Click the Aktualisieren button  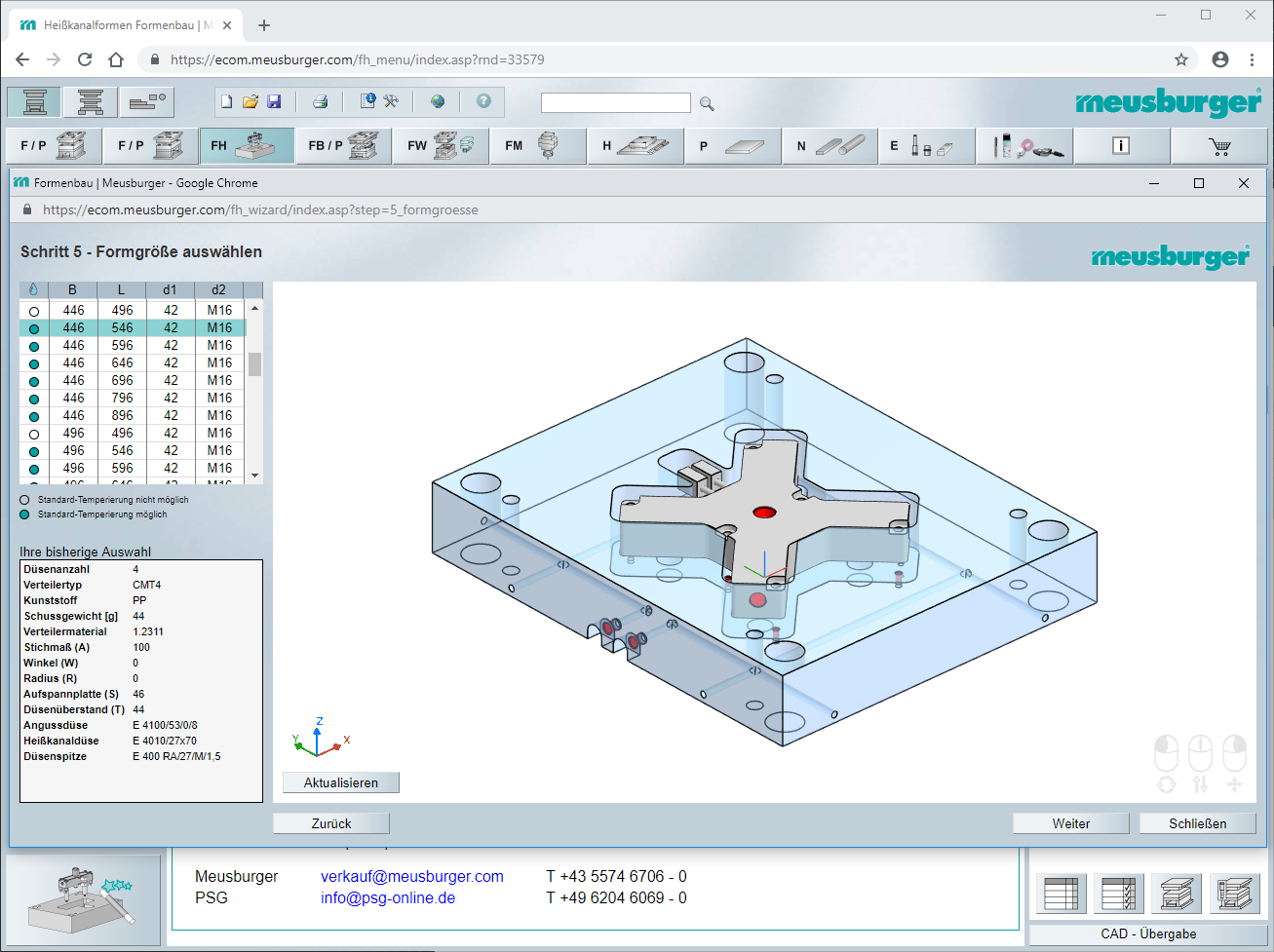(340, 782)
